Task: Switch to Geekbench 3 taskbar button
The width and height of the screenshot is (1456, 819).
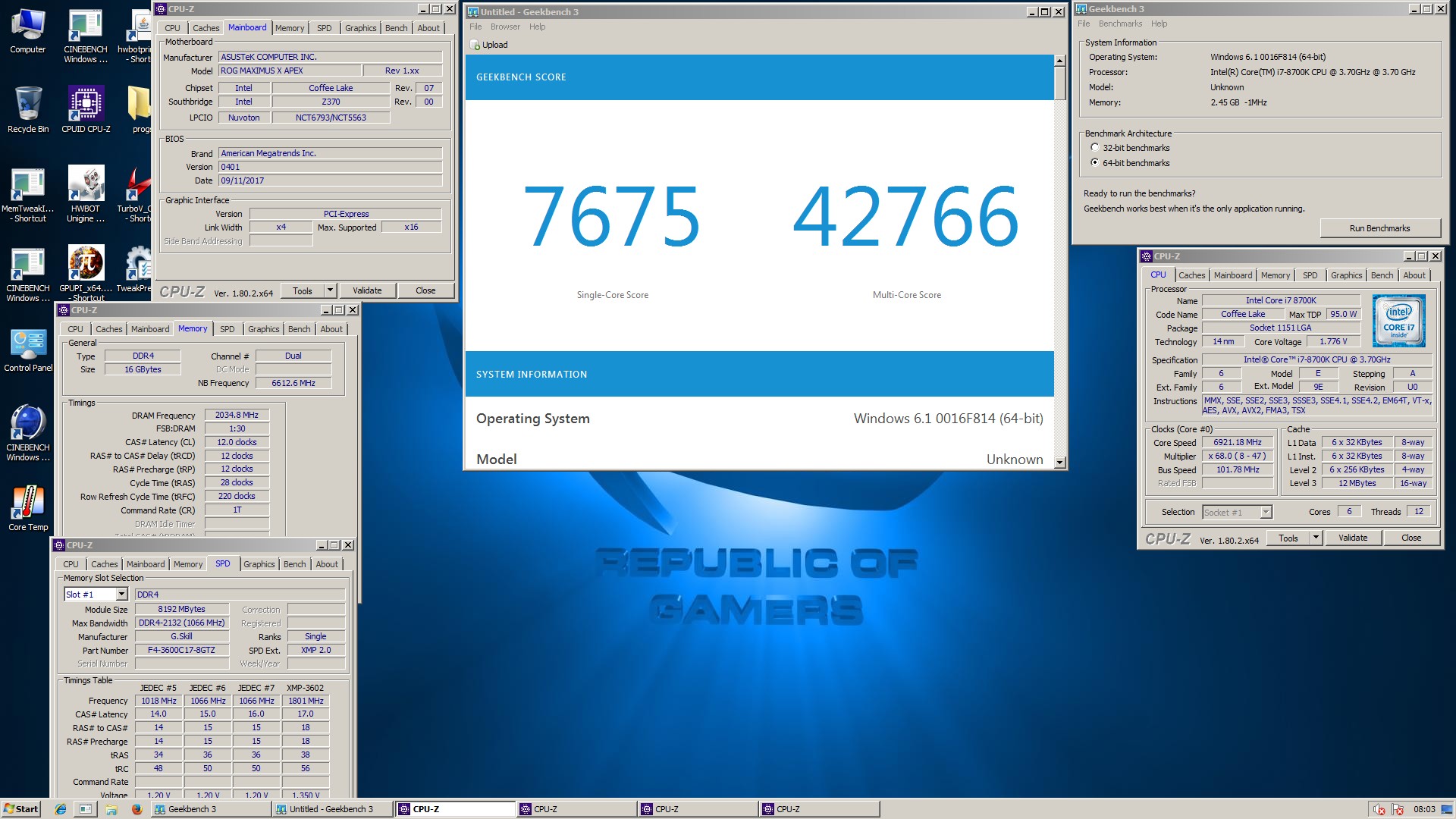Action: (211, 809)
